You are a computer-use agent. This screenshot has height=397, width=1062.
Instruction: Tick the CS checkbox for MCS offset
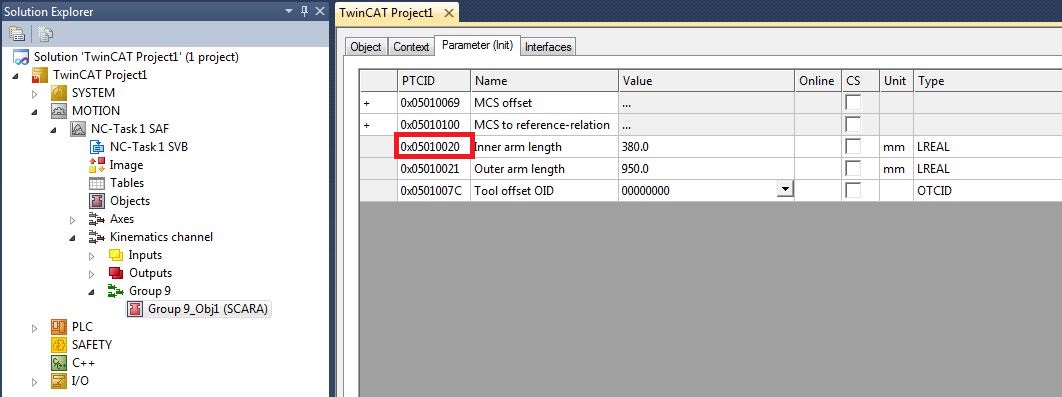[x=853, y=103]
